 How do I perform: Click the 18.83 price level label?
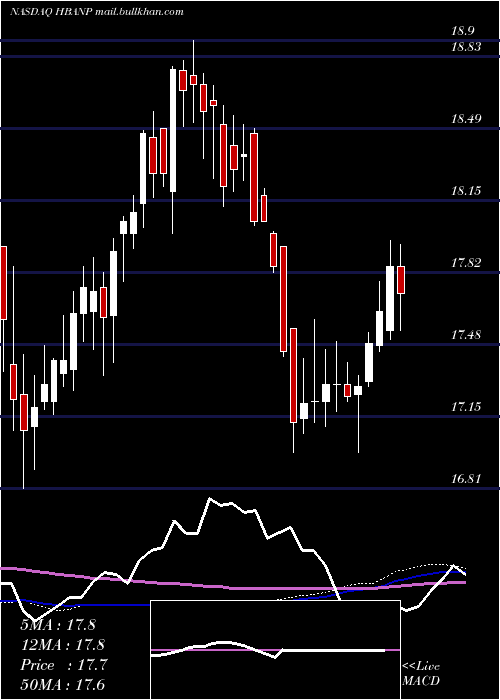(x=467, y=47)
